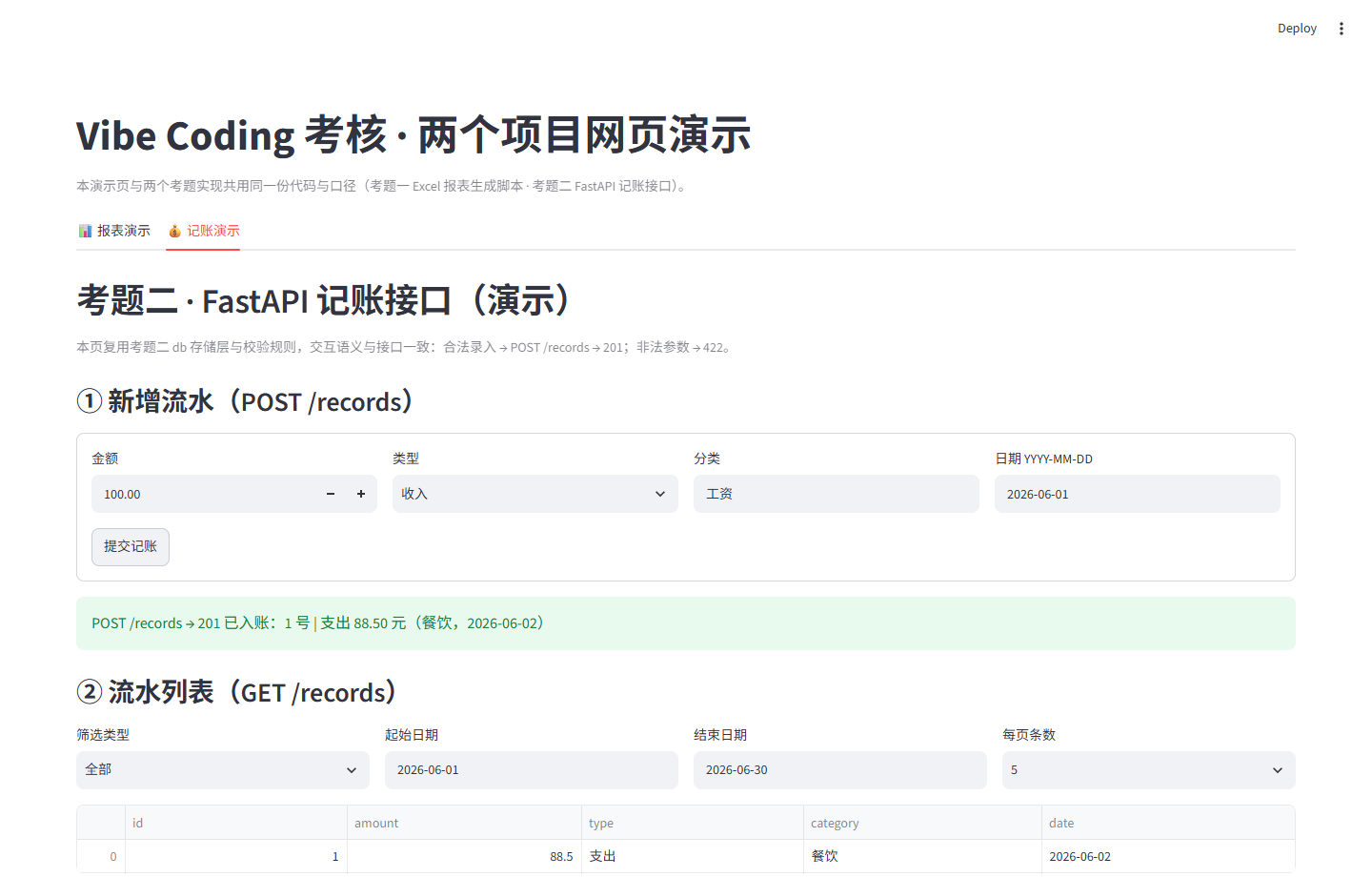Increase the 金额 value with plus
Viewport: 1372px width, 877px height.
pos(361,494)
